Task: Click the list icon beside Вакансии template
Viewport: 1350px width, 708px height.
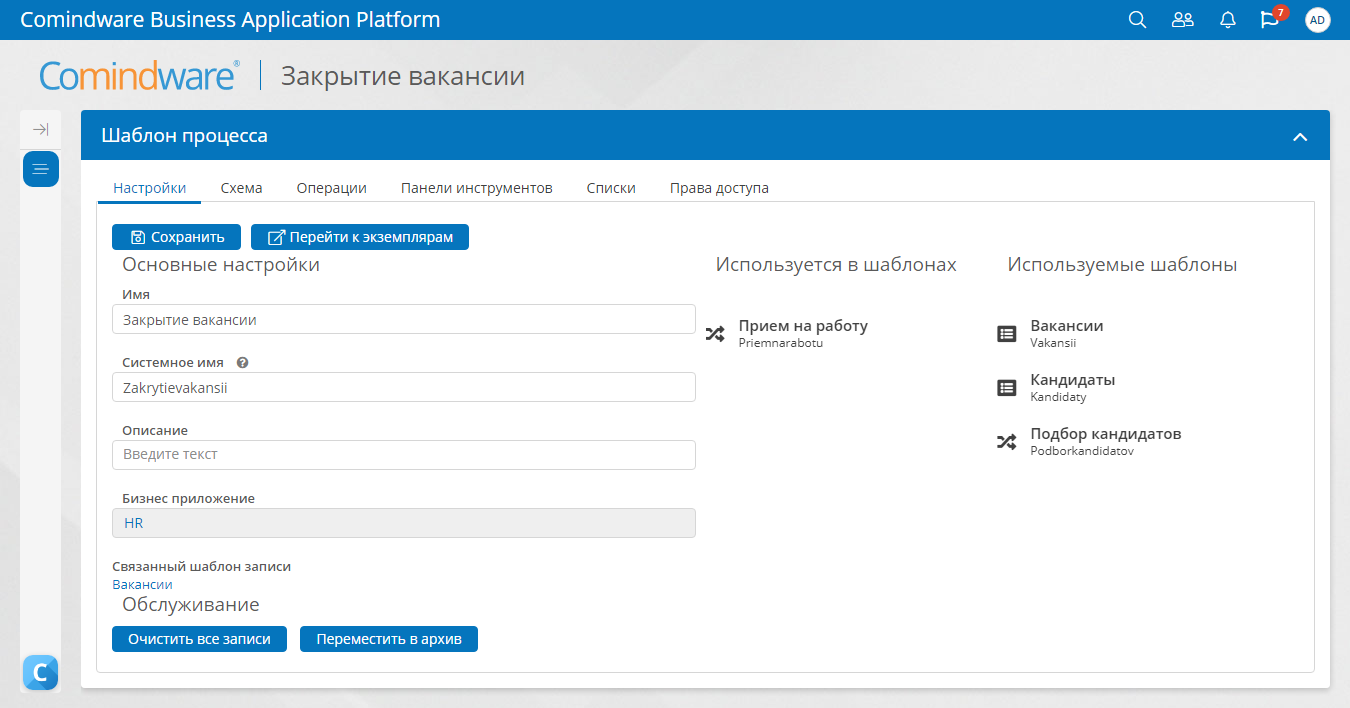Action: (1007, 334)
